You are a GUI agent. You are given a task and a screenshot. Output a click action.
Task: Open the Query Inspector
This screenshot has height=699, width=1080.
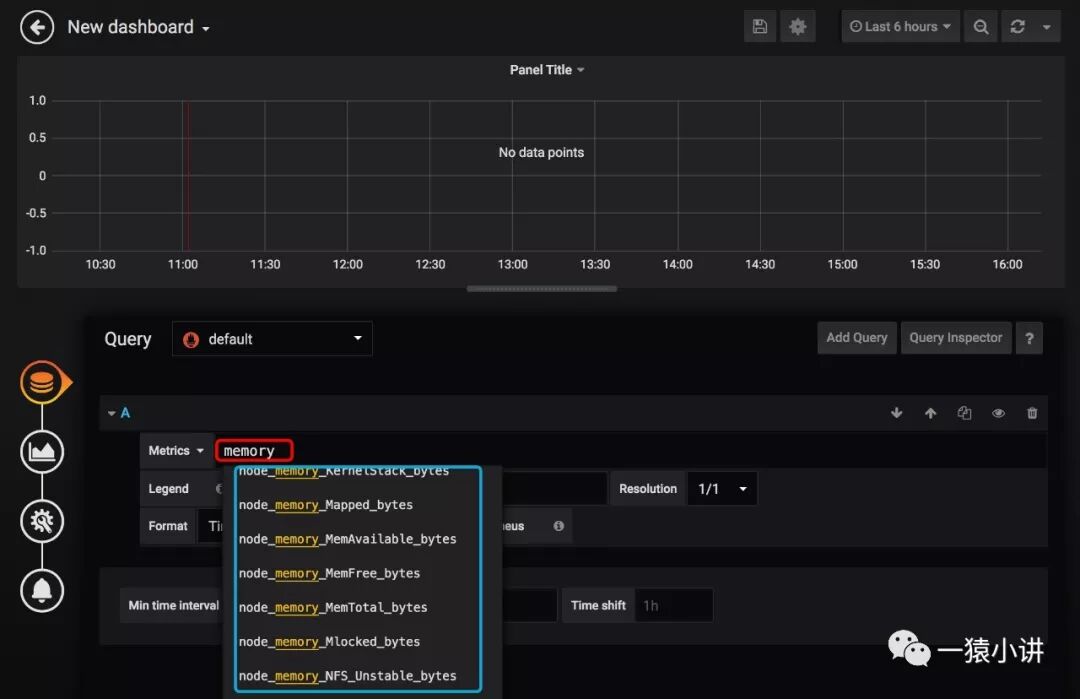click(955, 337)
